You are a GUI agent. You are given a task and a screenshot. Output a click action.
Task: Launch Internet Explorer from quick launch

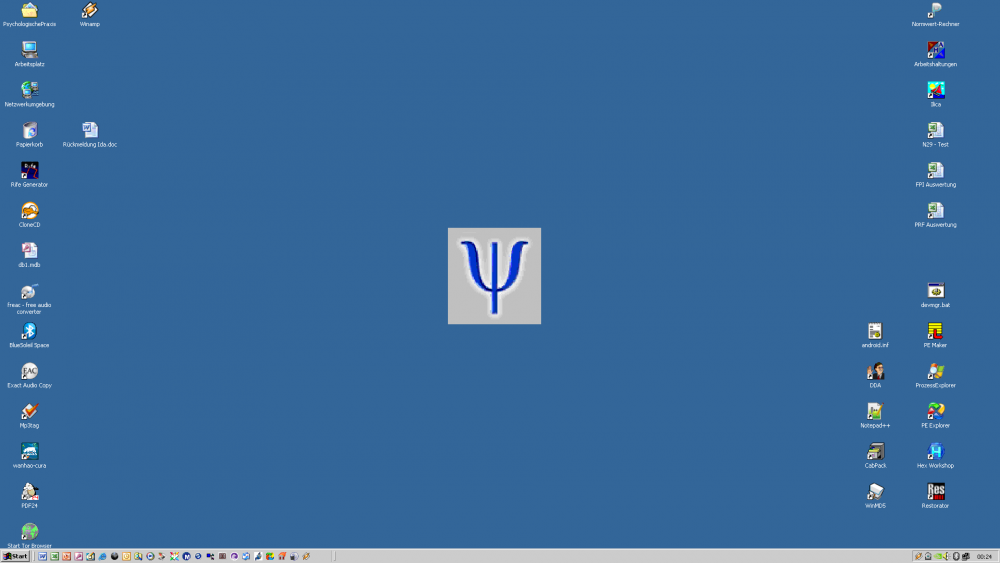coord(102,557)
